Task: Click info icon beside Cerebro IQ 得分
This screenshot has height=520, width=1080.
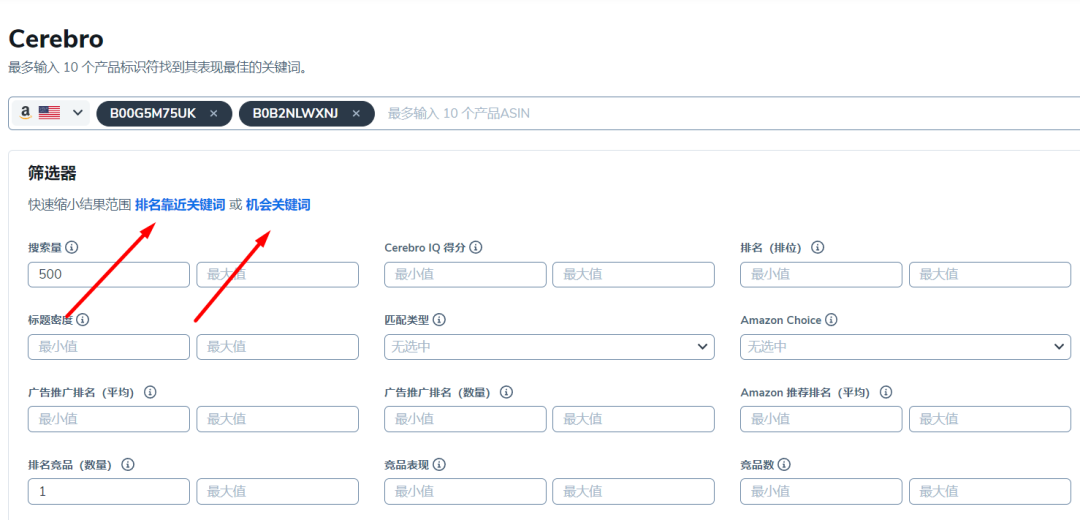Action: point(476,248)
